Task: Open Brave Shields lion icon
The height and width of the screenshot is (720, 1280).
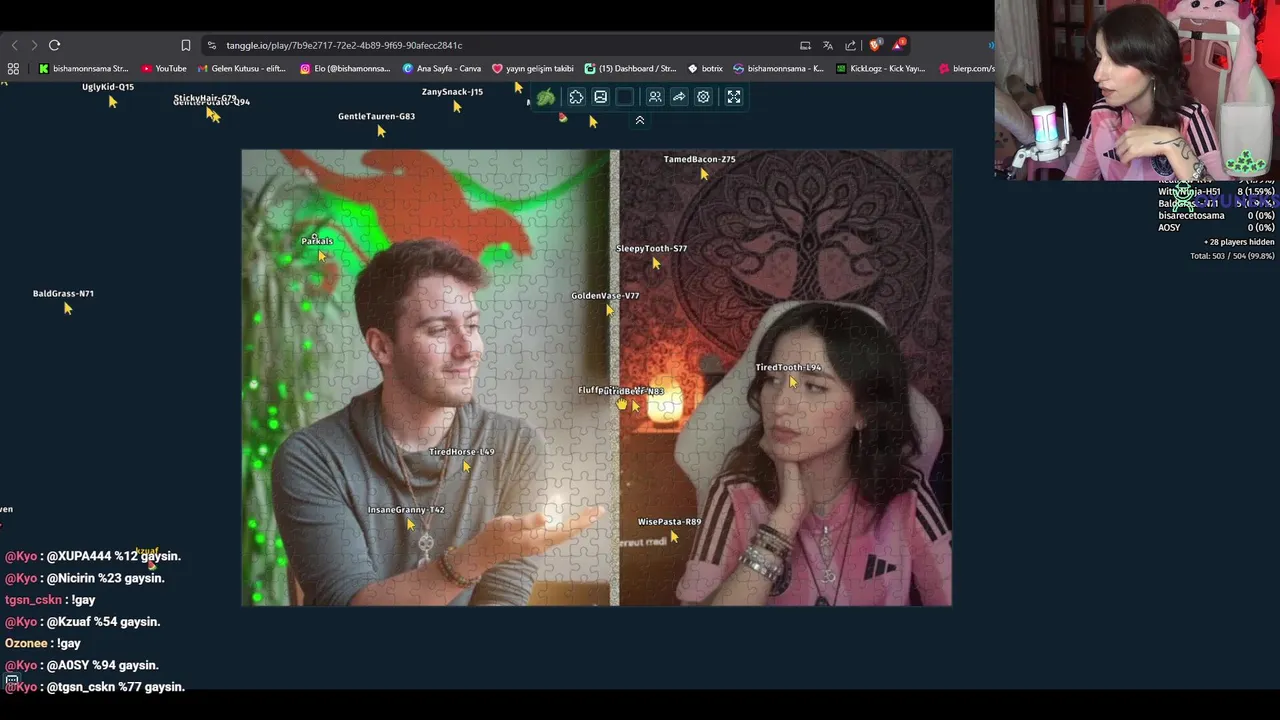Action: [875, 45]
